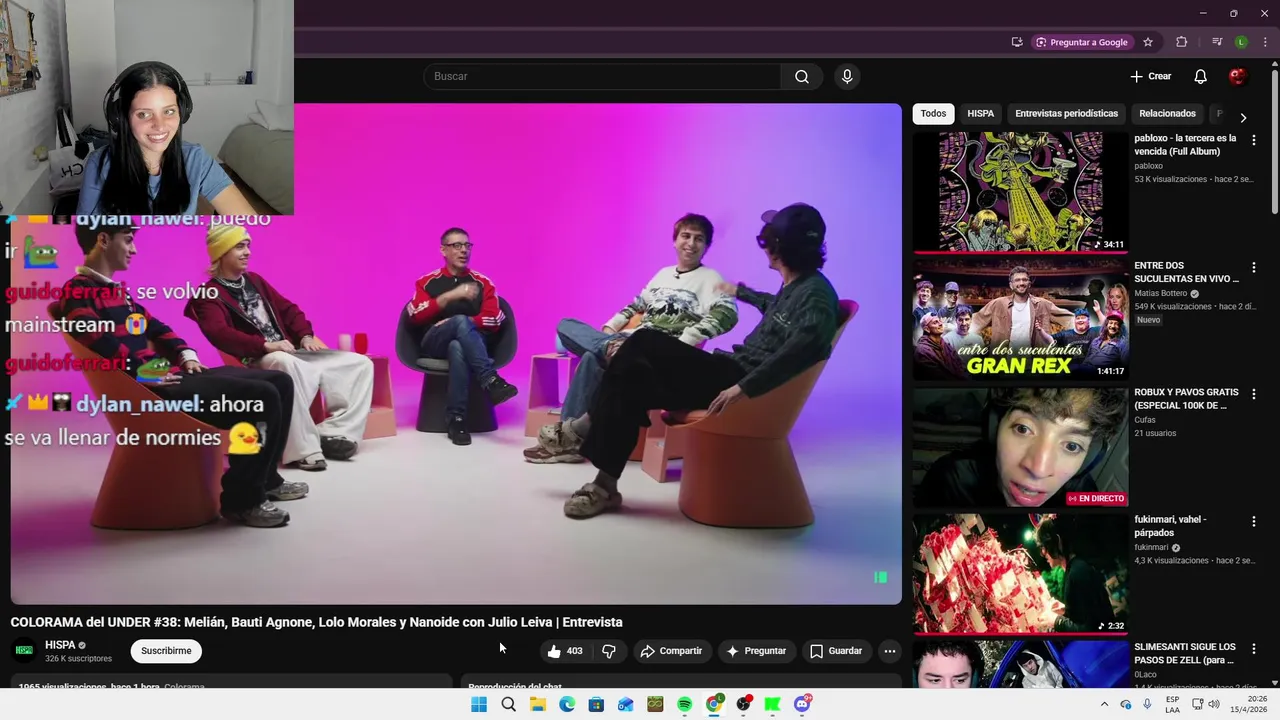Image resolution: width=1280 pixels, height=720 pixels.
Task: Open options for pabloxo album video
Action: pos(1254,141)
